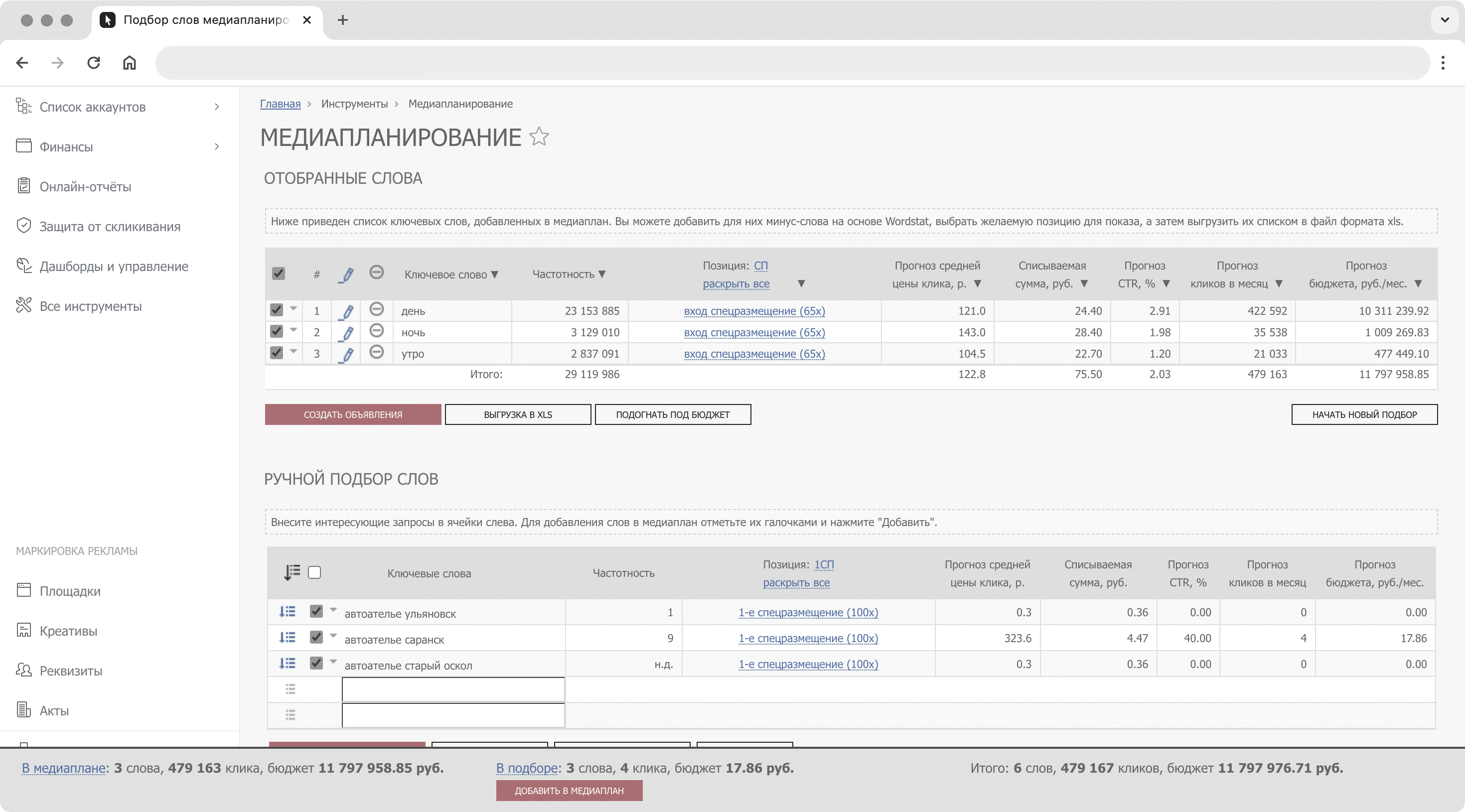Click the sort list icon in manual selection header
Viewport: 1465px width, 812px height.
292,572
